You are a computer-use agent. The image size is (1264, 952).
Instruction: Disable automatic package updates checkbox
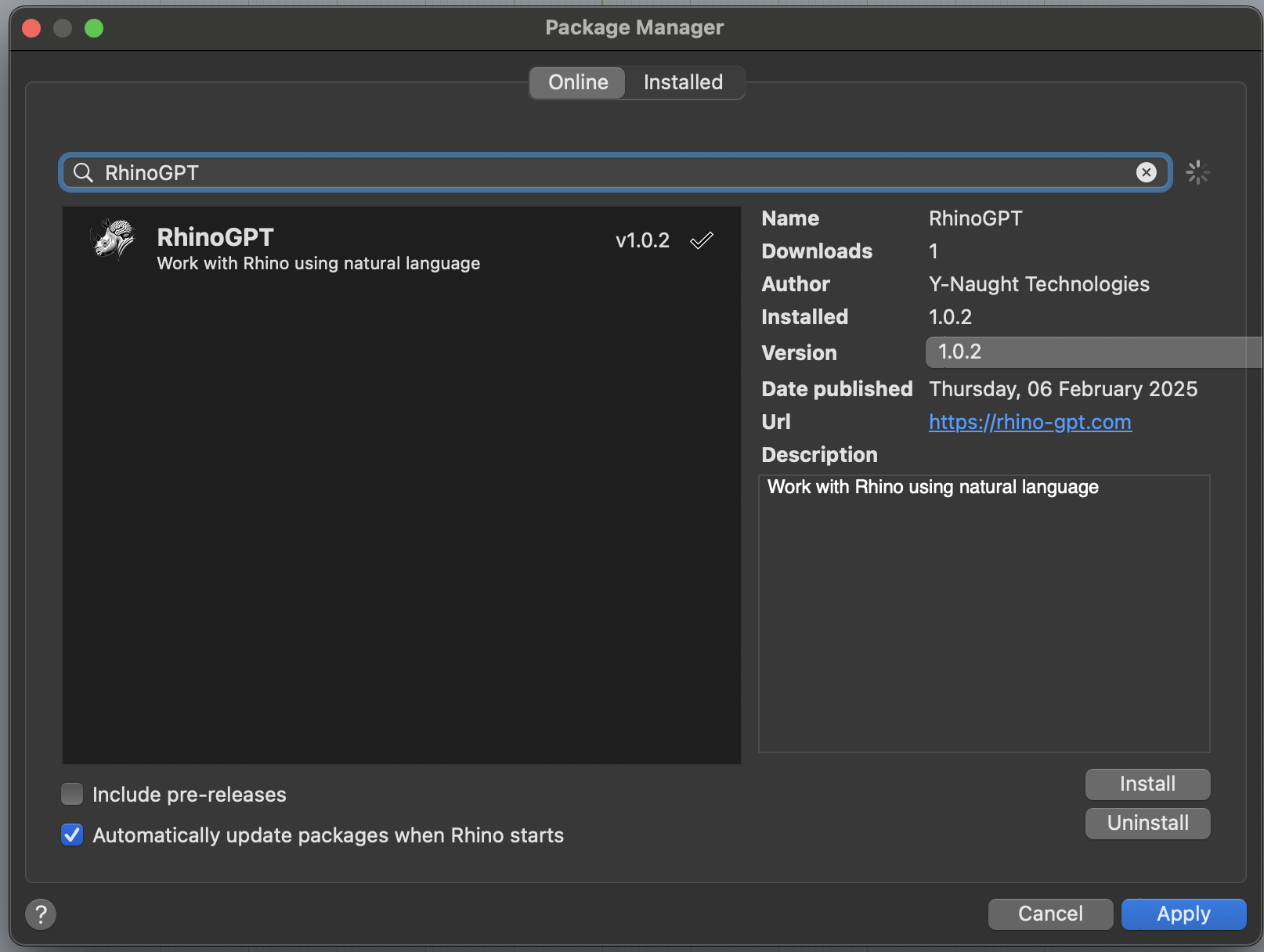pyautogui.click(x=72, y=835)
